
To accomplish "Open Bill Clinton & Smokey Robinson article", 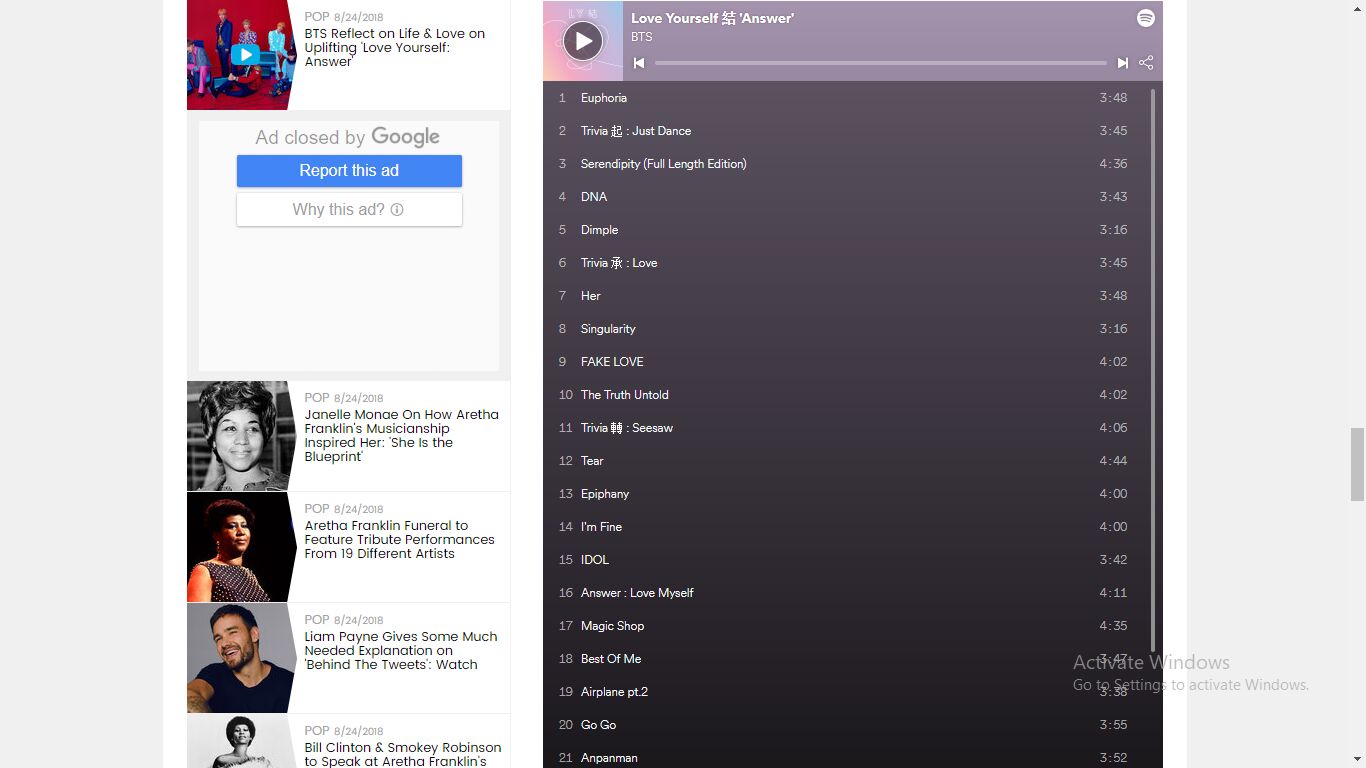I will point(403,754).
